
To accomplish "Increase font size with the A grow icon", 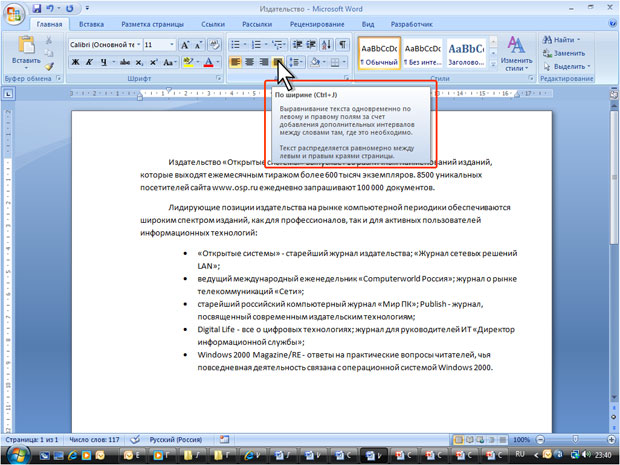I will click(185, 45).
